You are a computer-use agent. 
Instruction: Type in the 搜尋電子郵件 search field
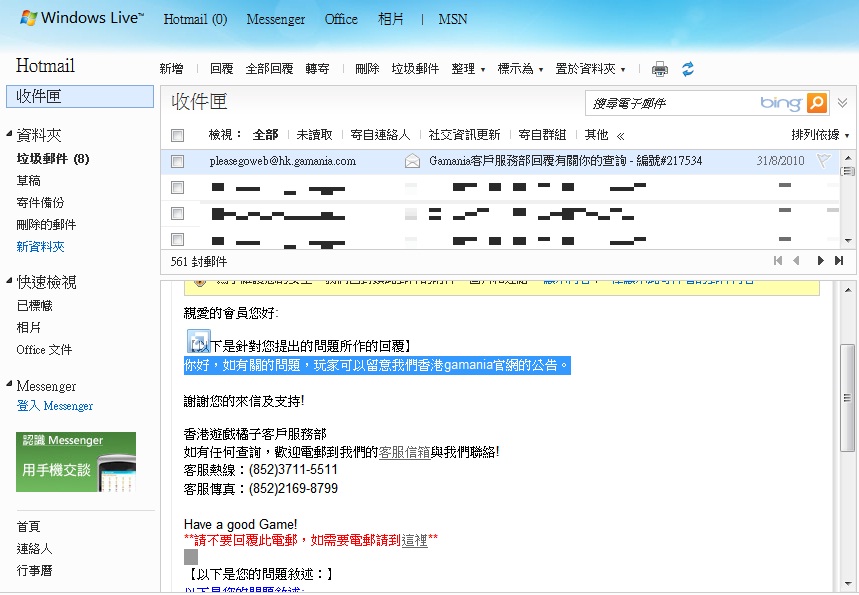670,103
